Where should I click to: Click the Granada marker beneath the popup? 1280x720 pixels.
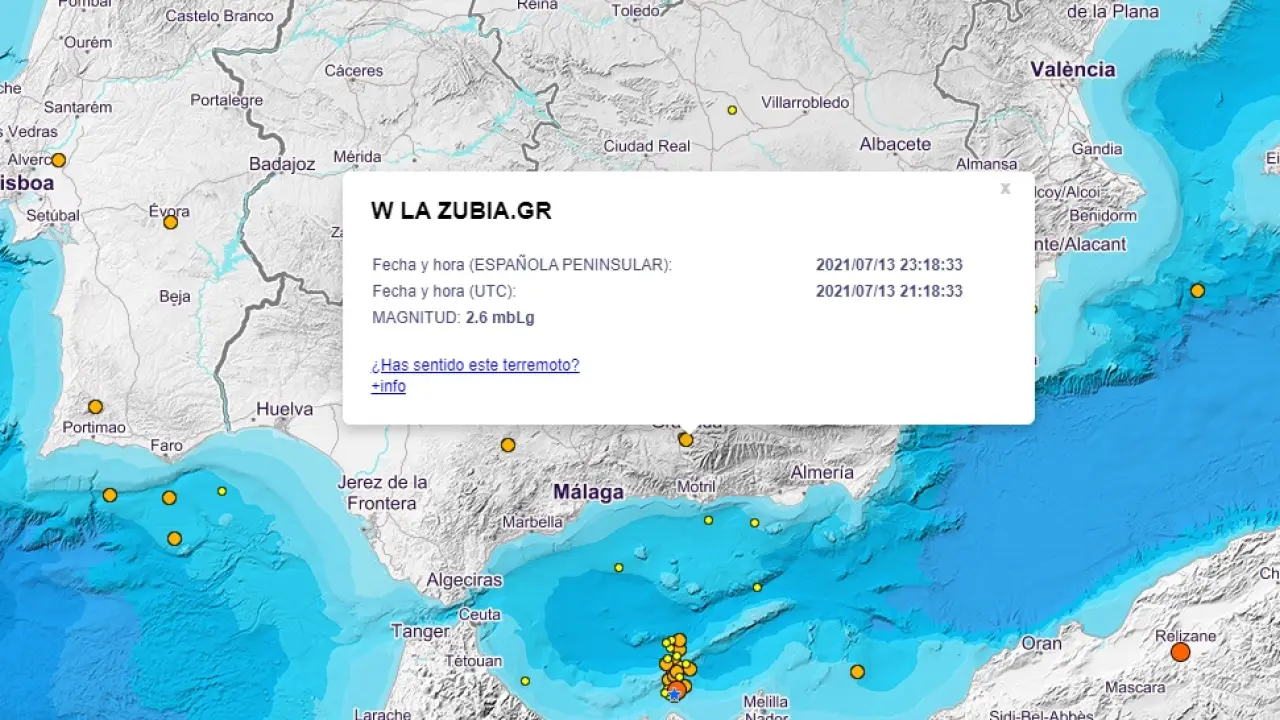pyautogui.click(x=686, y=439)
